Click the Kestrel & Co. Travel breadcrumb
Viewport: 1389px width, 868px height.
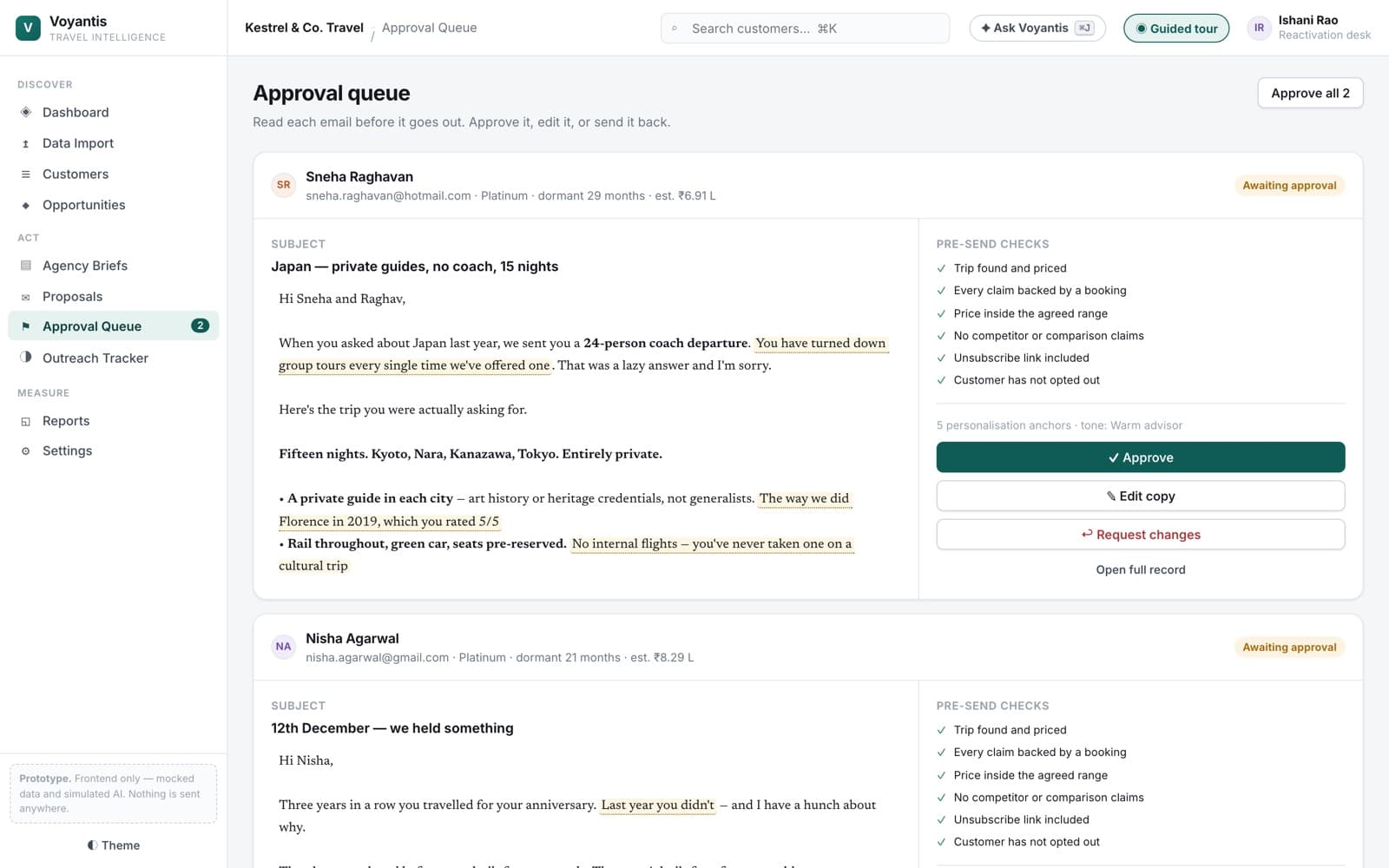coord(304,28)
